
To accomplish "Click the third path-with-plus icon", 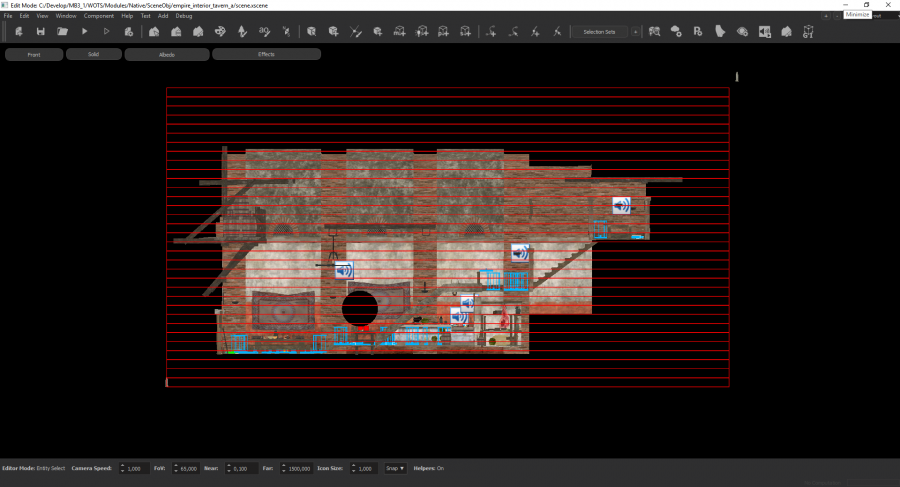I will [x=535, y=32].
